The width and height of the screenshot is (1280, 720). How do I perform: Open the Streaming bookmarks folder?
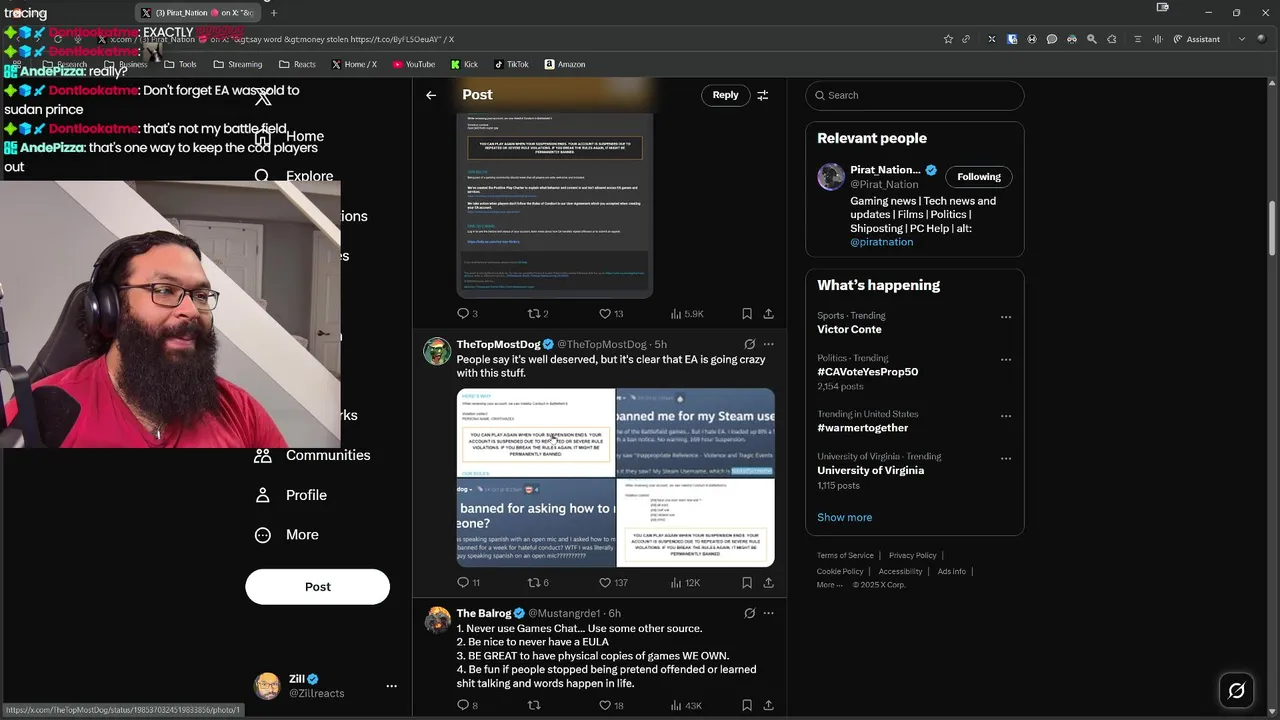238,64
